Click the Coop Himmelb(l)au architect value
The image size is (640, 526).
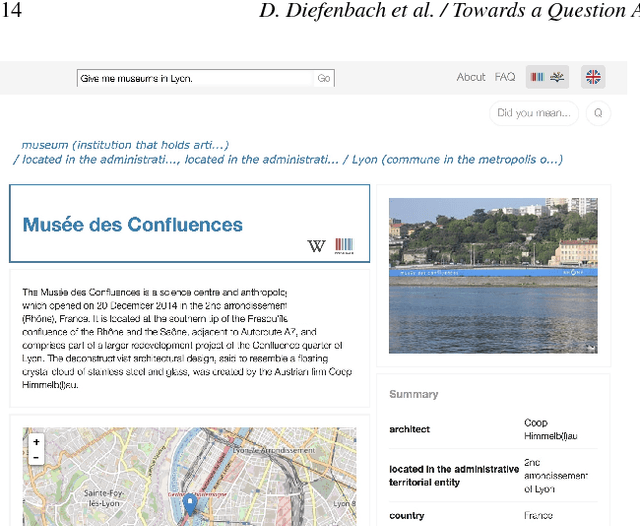[551, 429]
